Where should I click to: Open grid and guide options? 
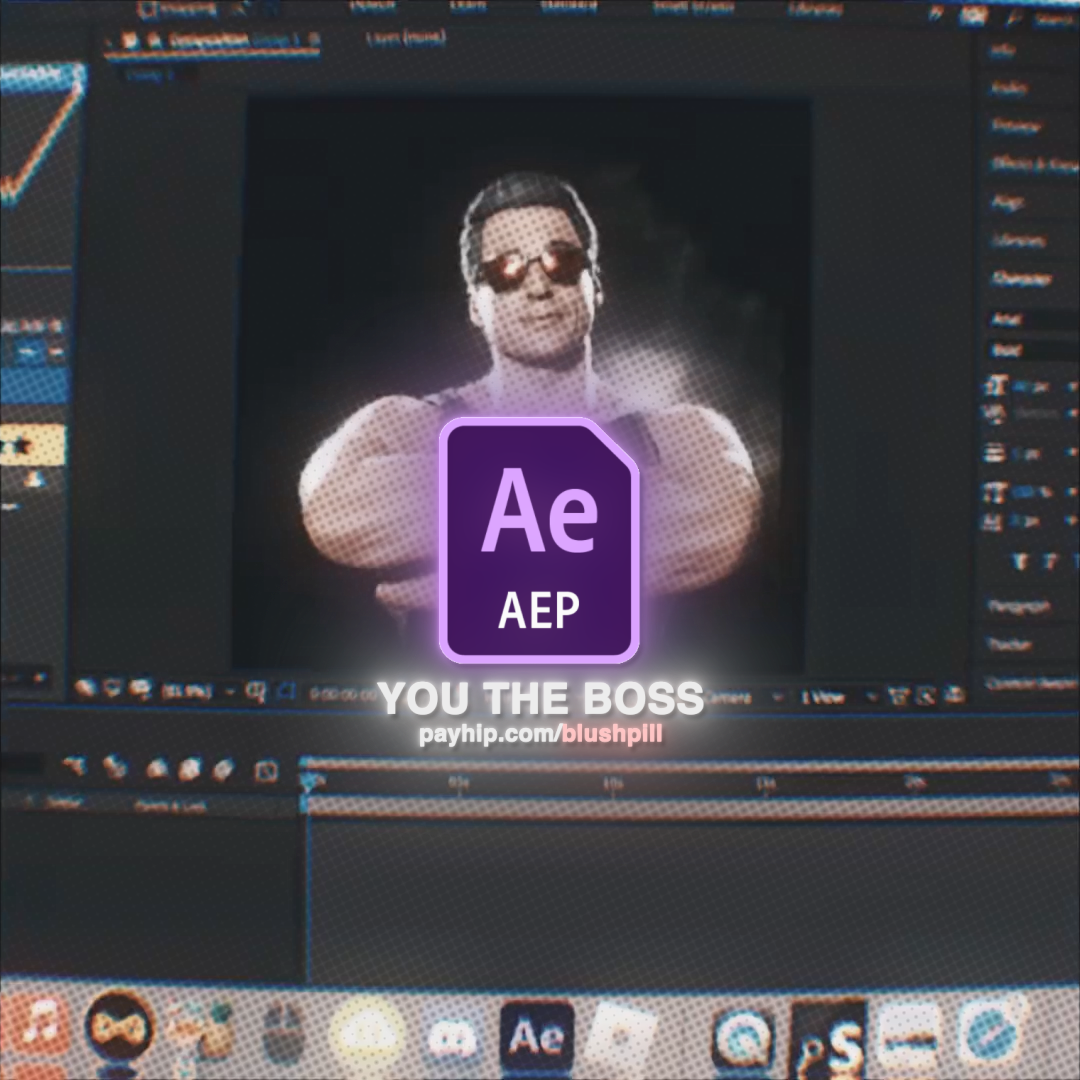(x=256, y=692)
